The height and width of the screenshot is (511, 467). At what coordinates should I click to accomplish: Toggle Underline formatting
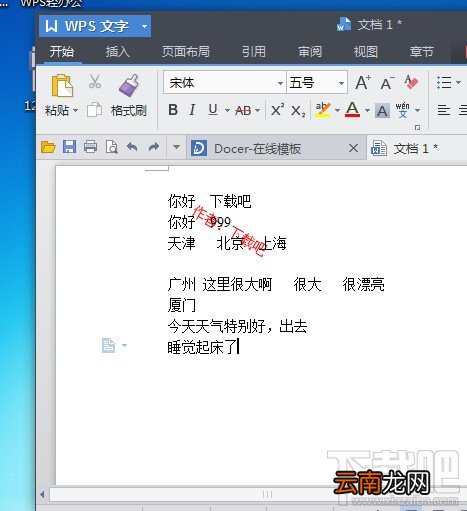[213, 110]
